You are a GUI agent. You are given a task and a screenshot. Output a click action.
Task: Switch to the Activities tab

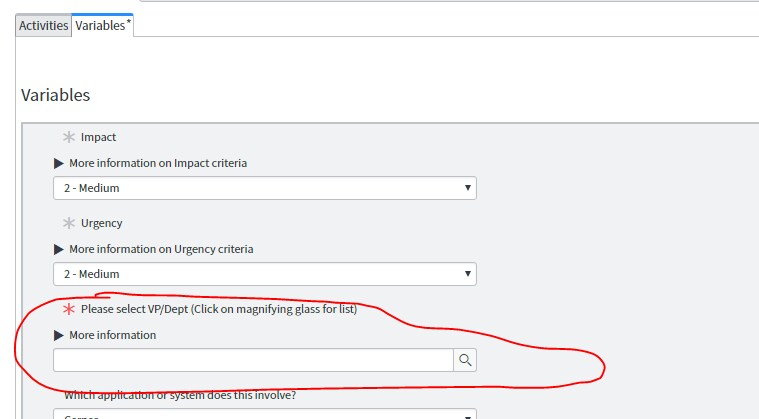coord(44,25)
